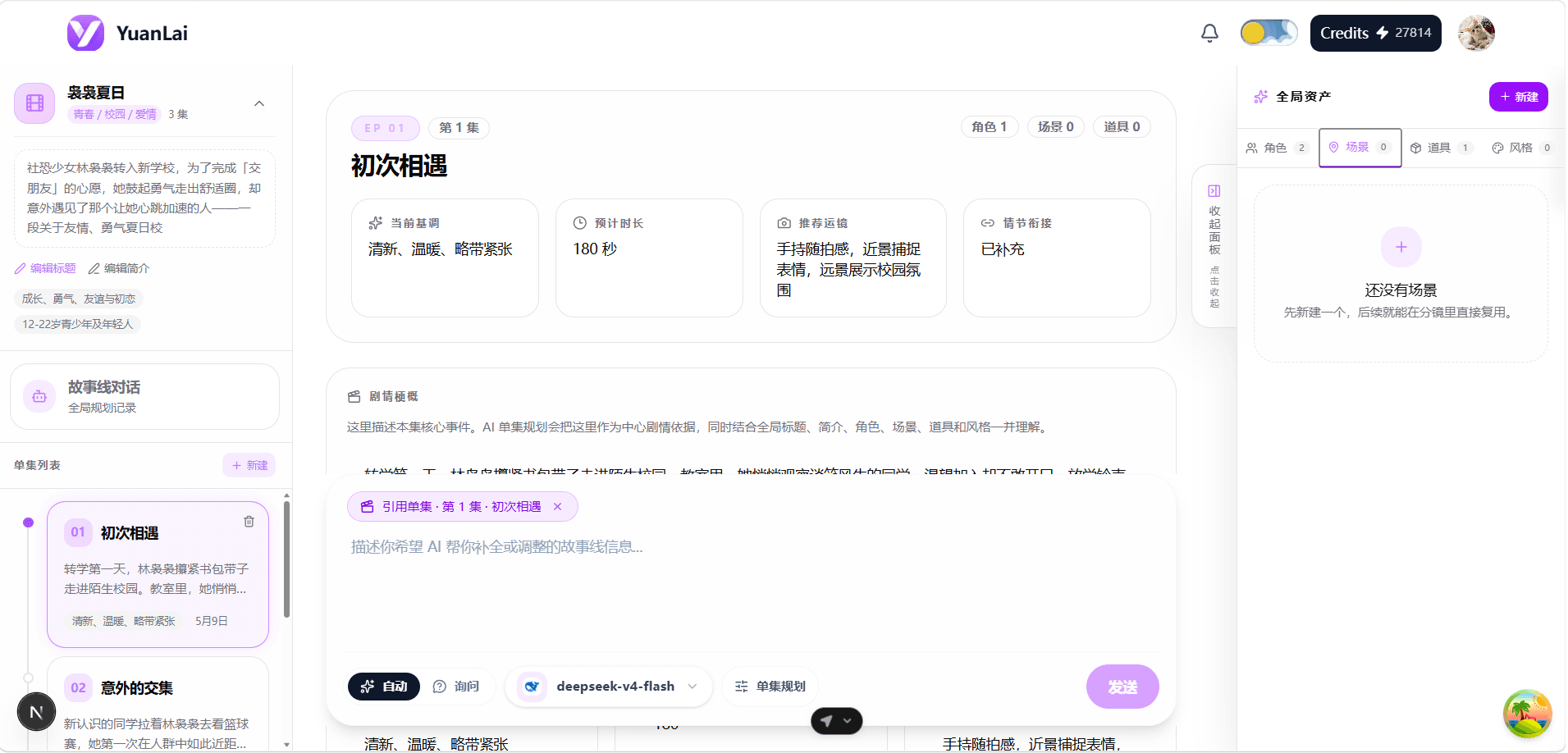Select the 成长、勇气、友谊与初恋 tag
Image resolution: width=1568 pixels, height=753 pixels.
pyautogui.click(x=79, y=299)
